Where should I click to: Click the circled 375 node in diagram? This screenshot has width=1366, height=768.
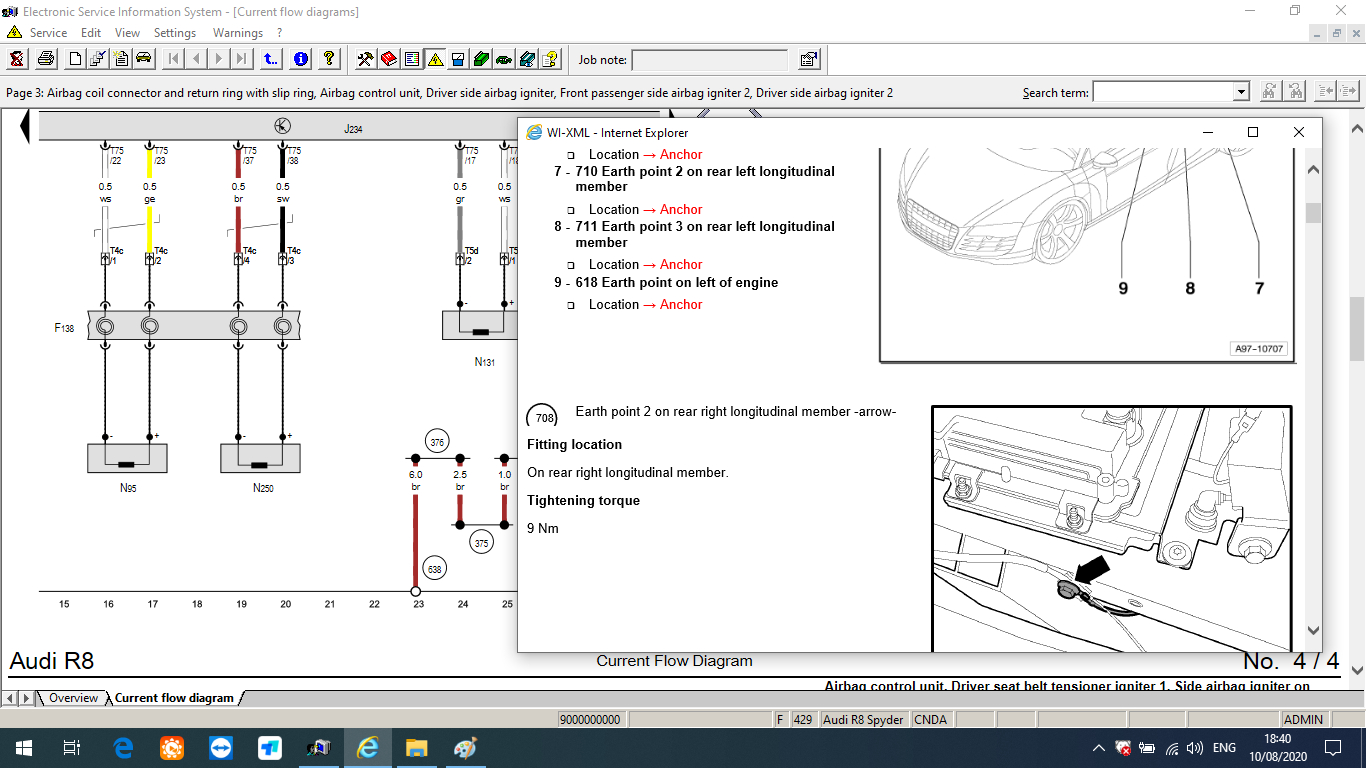(x=481, y=541)
